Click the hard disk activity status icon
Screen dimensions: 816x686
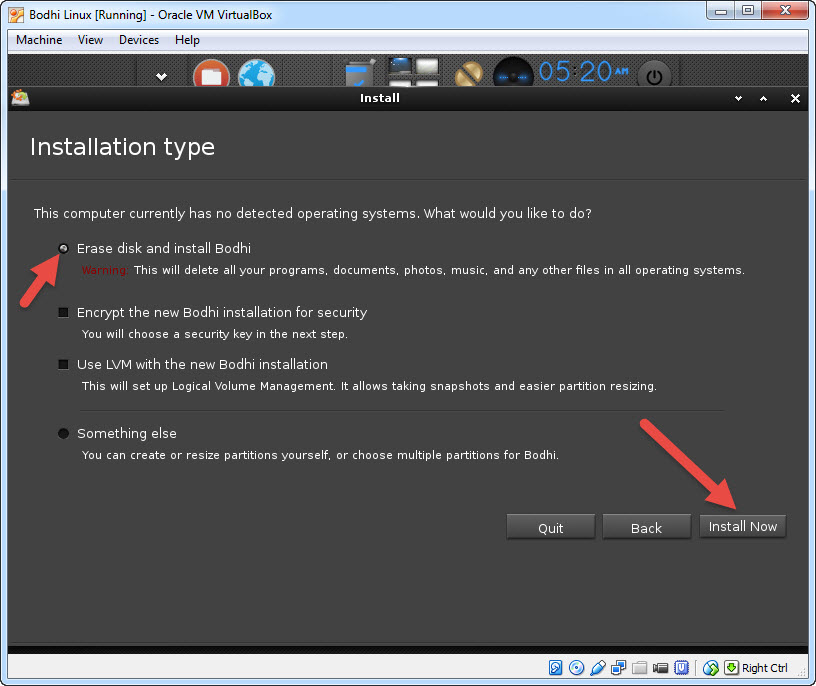[556, 668]
